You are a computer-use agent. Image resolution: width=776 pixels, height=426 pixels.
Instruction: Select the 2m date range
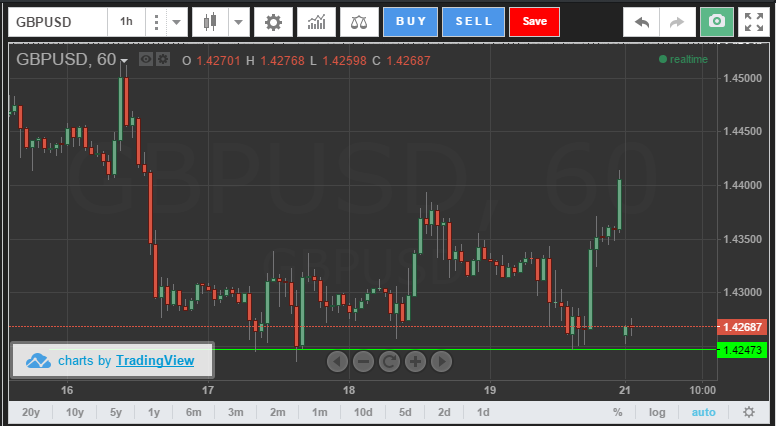click(278, 412)
